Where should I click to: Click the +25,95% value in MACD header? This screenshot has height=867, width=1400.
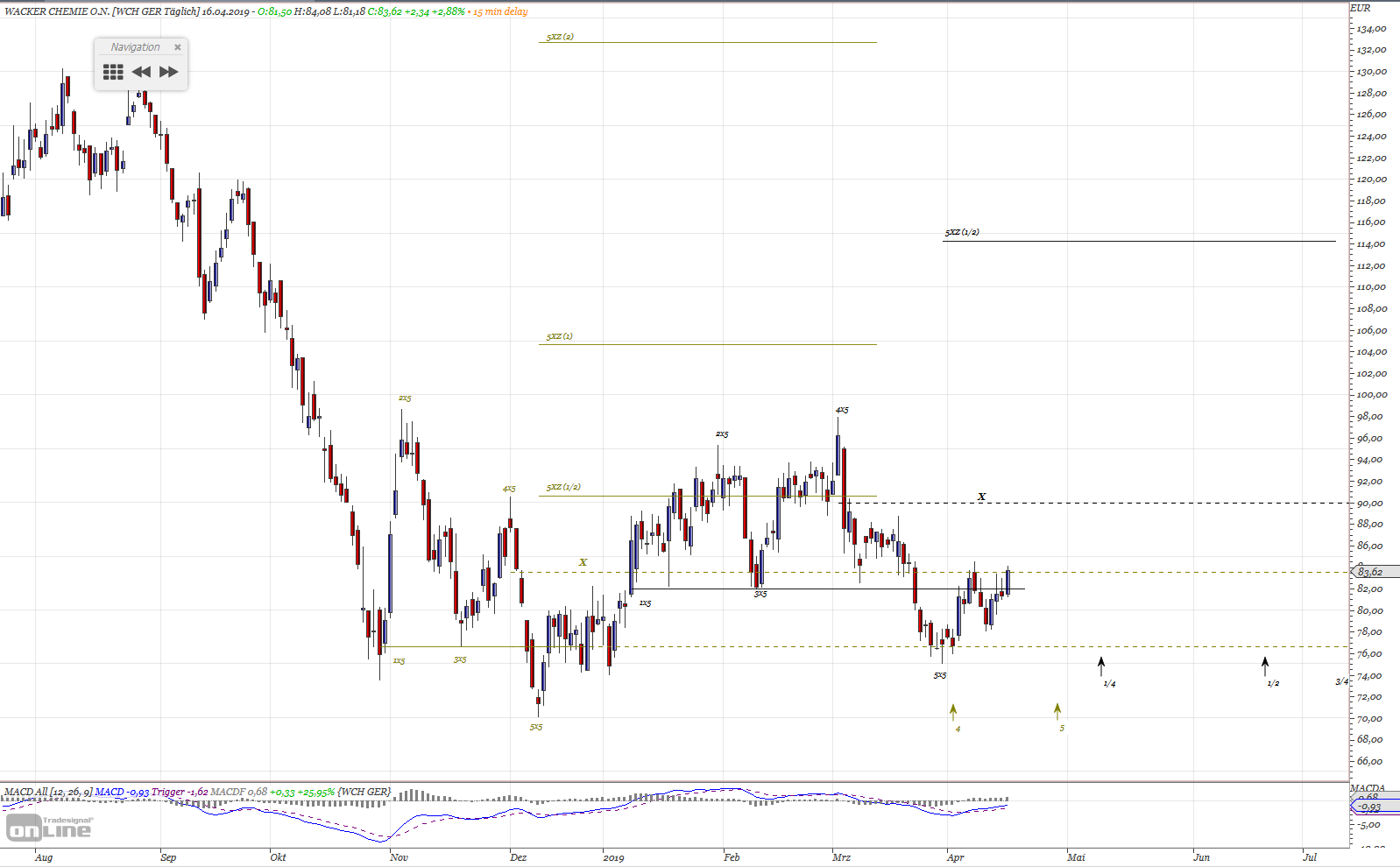pyautogui.click(x=316, y=792)
